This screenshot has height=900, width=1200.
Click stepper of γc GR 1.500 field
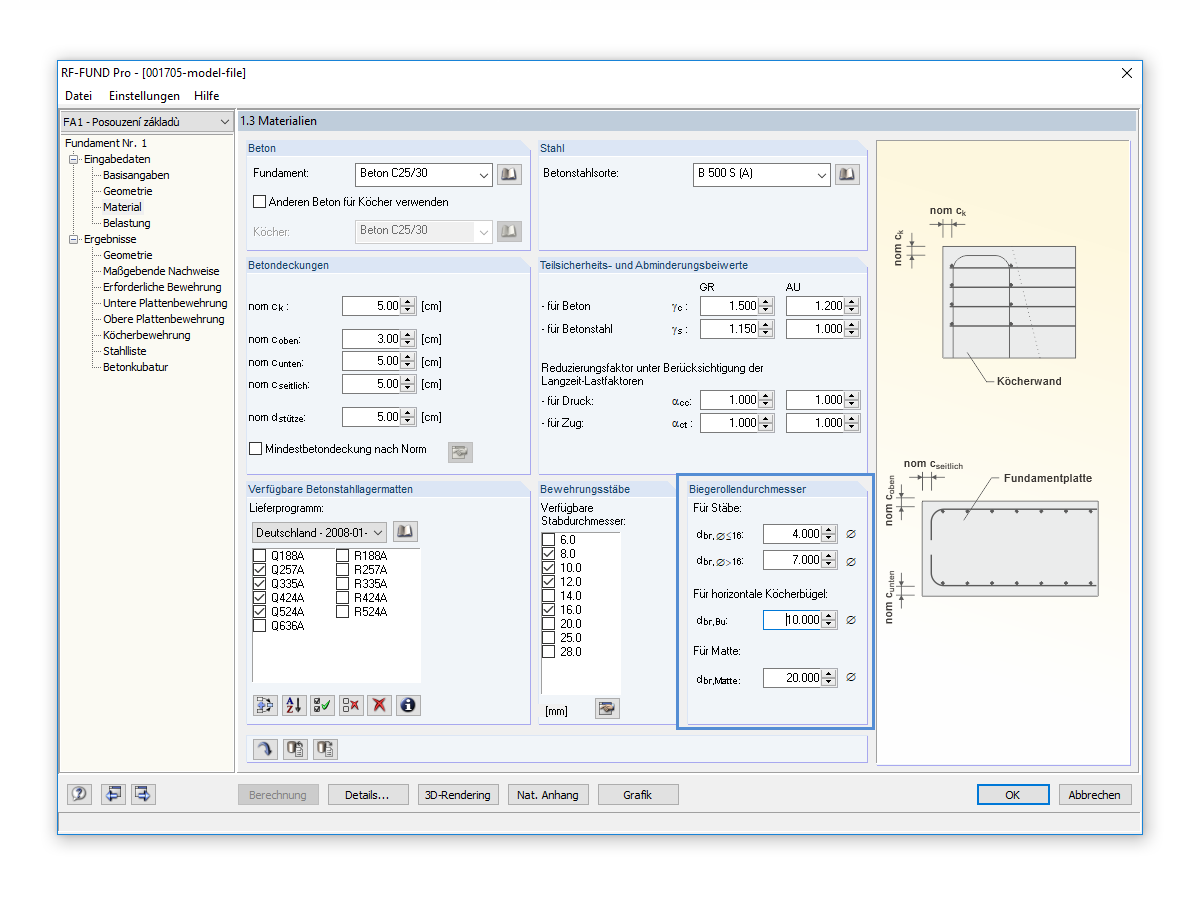click(x=766, y=306)
